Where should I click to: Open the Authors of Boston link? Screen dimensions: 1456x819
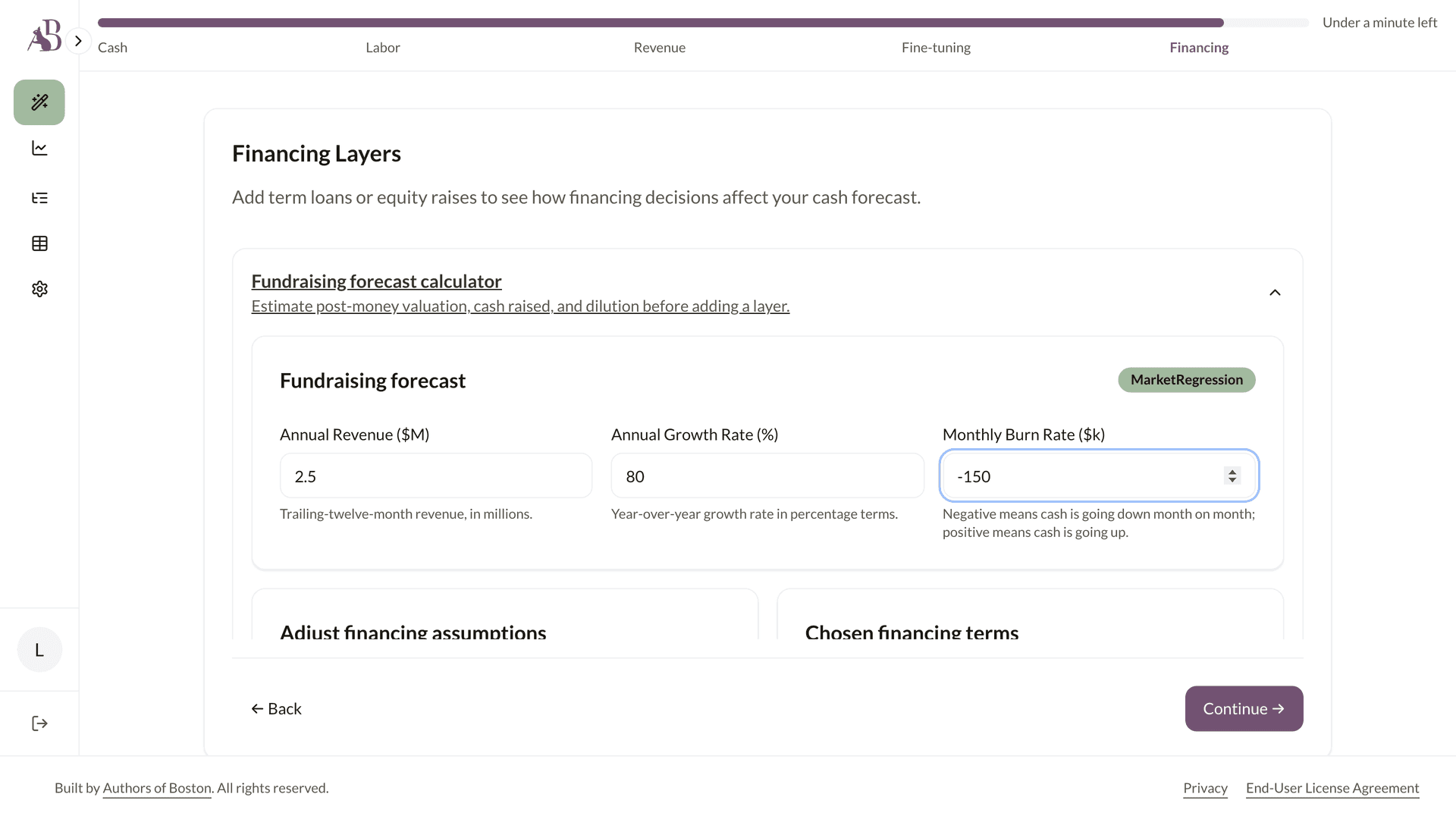point(157,789)
